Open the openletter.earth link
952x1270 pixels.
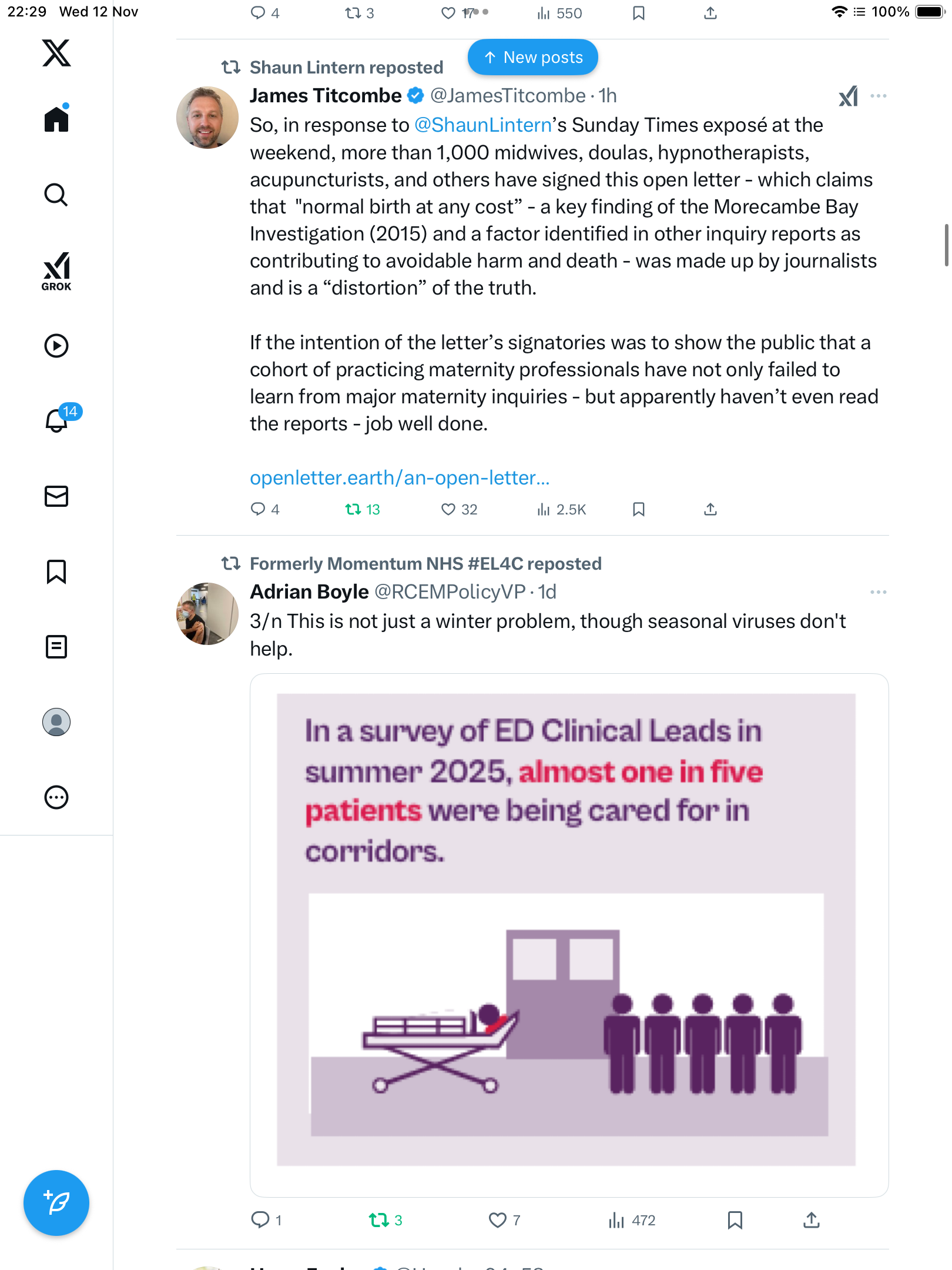pos(400,478)
